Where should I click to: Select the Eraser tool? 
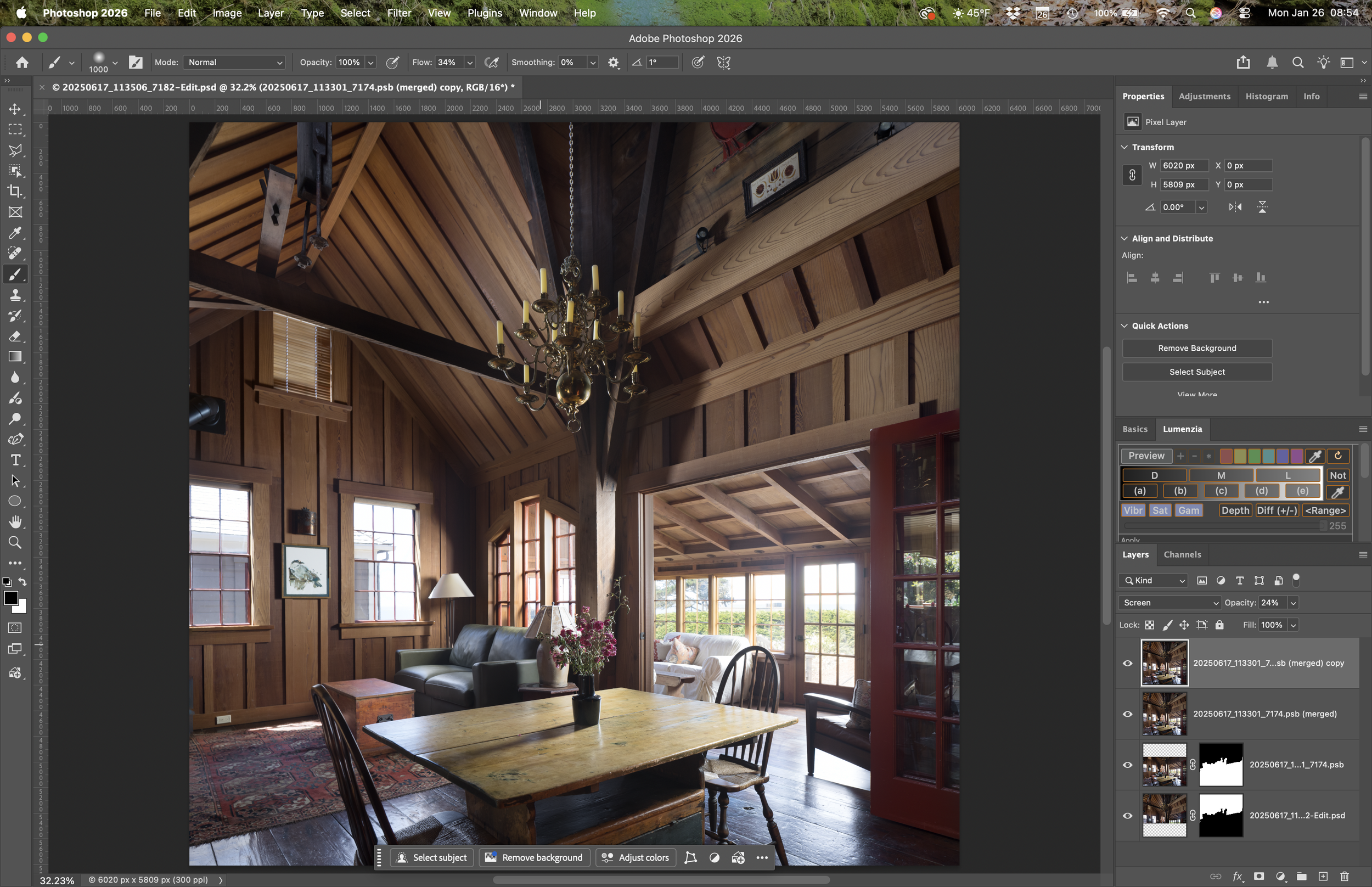click(x=15, y=336)
